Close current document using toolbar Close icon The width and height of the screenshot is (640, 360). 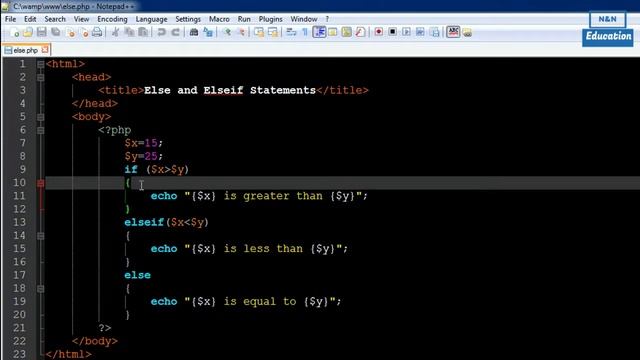pos(70,32)
